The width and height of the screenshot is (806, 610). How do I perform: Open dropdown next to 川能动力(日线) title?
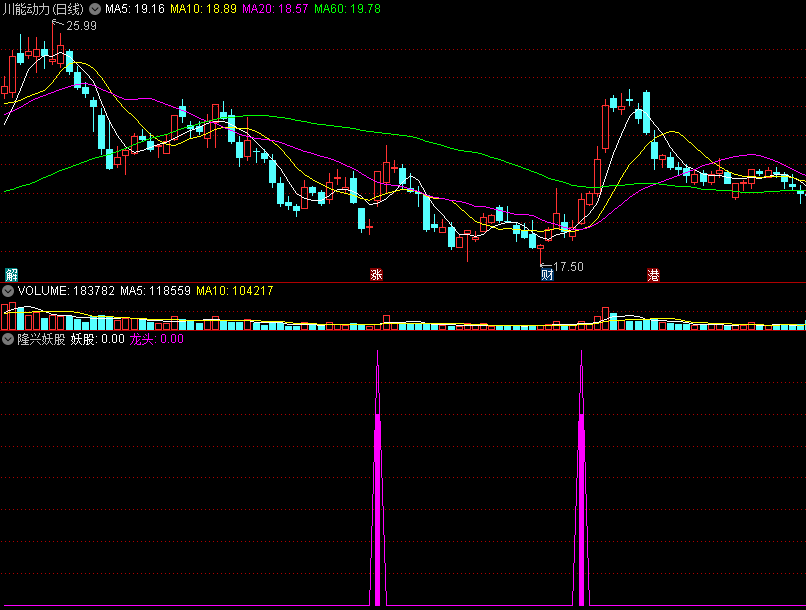click(x=95, y=9)
